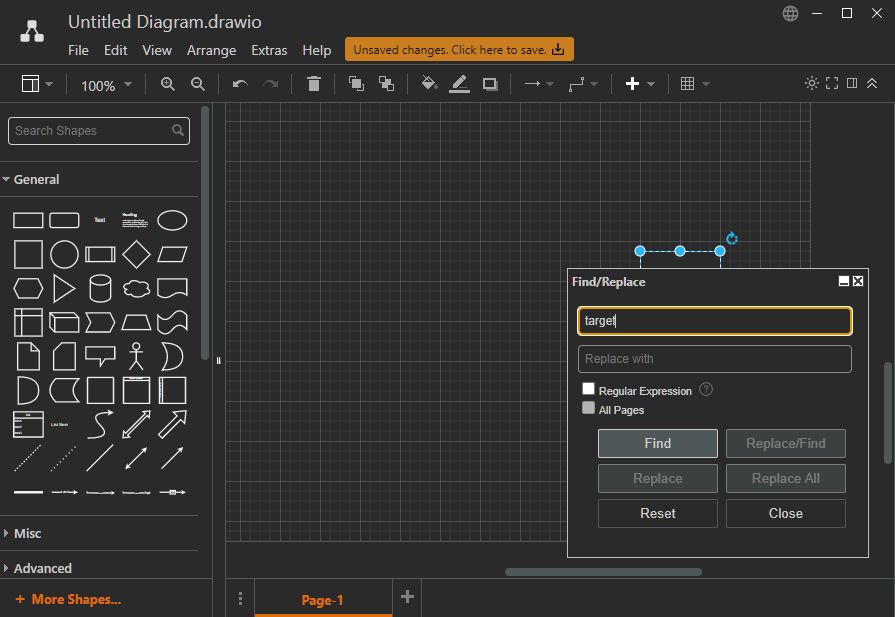This screenshot has width=895, height=617.
Task: Undo the last action
Action: [x=240, y=84]
